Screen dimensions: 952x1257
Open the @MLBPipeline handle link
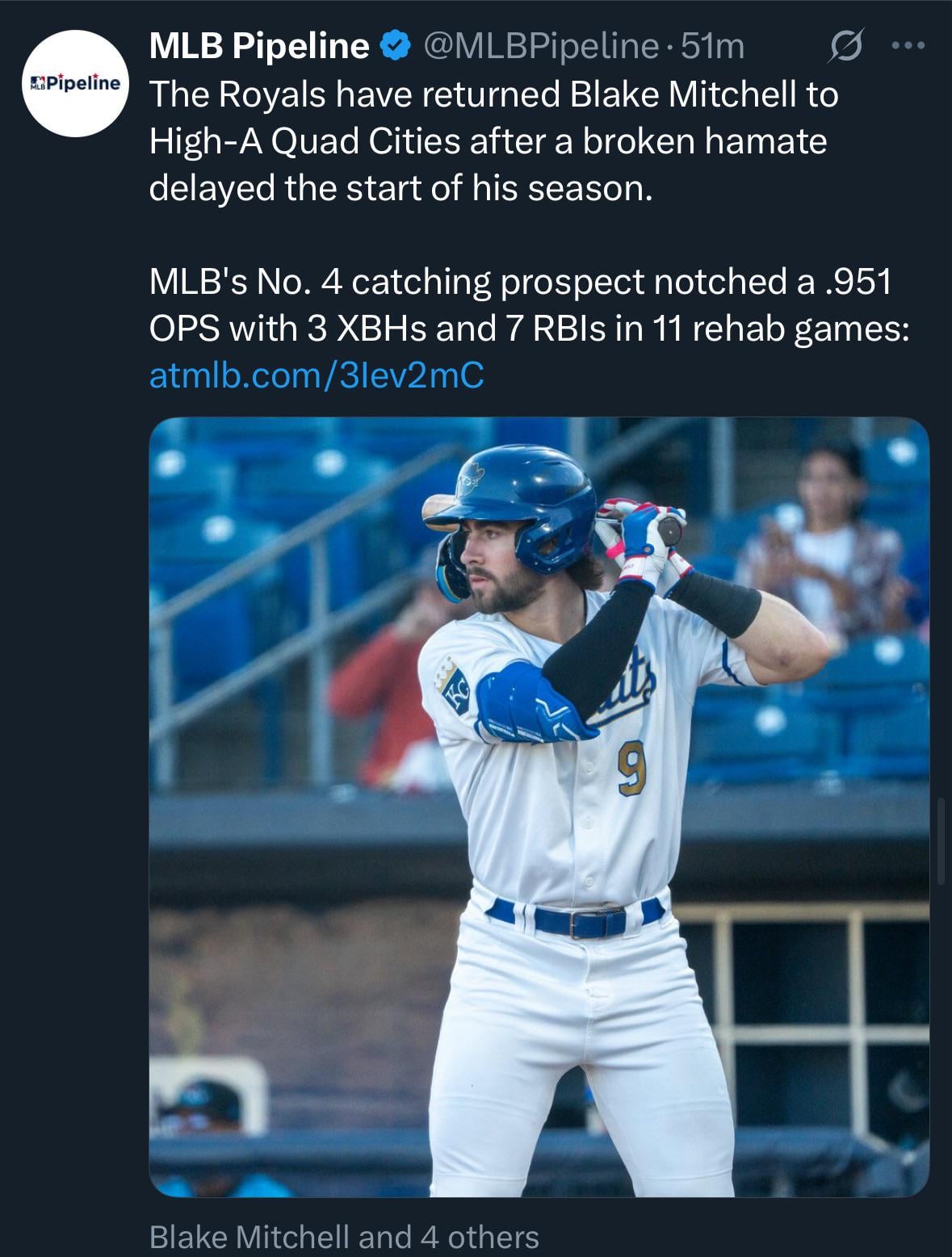click(539, 47)
